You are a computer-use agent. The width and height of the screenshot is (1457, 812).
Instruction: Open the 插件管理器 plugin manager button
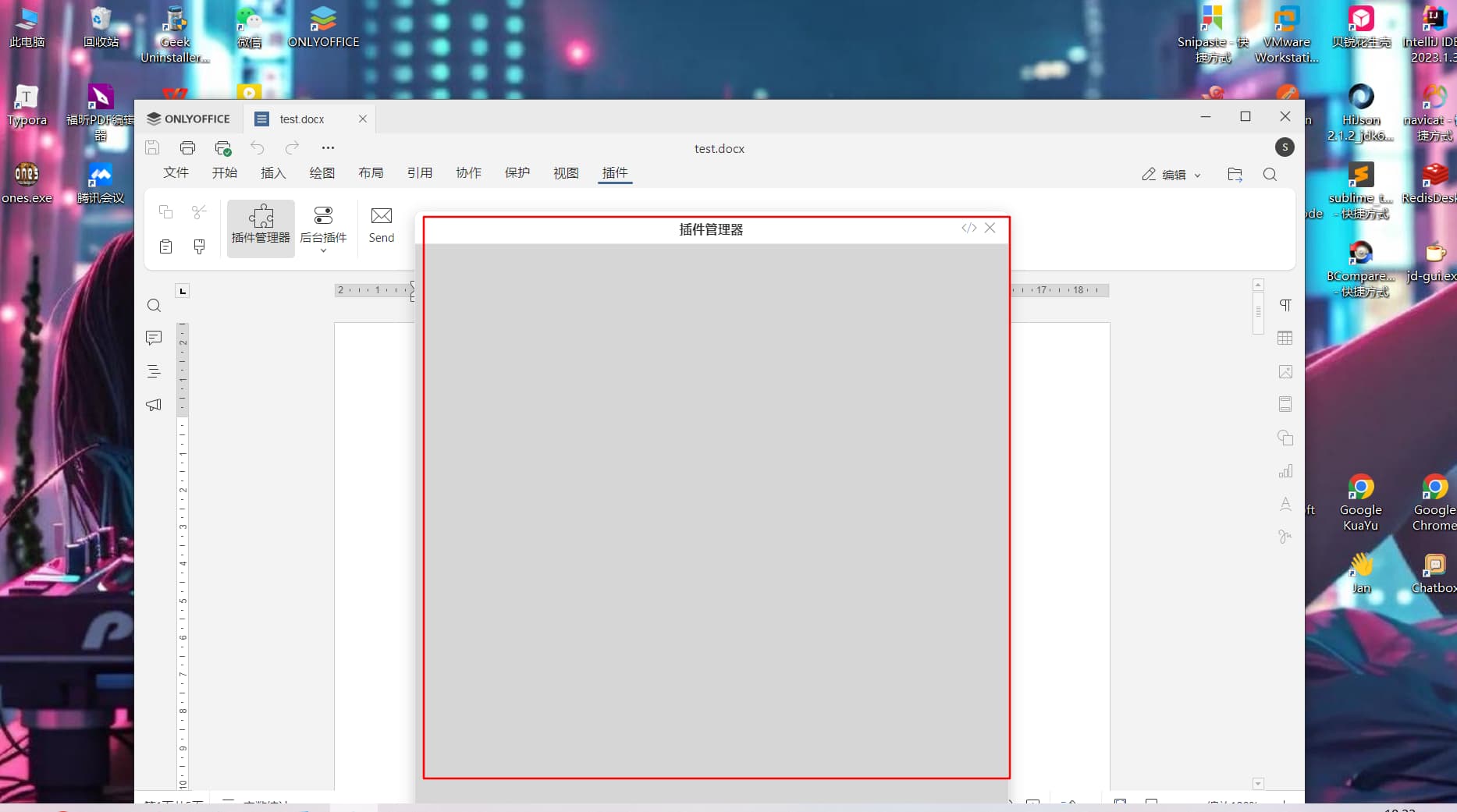[261, 225]
